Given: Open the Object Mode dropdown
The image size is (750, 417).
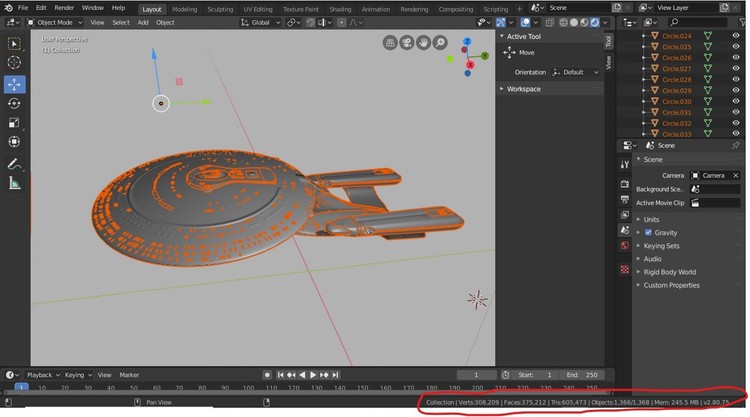Looking at the screenshot, I should point(55,22).
